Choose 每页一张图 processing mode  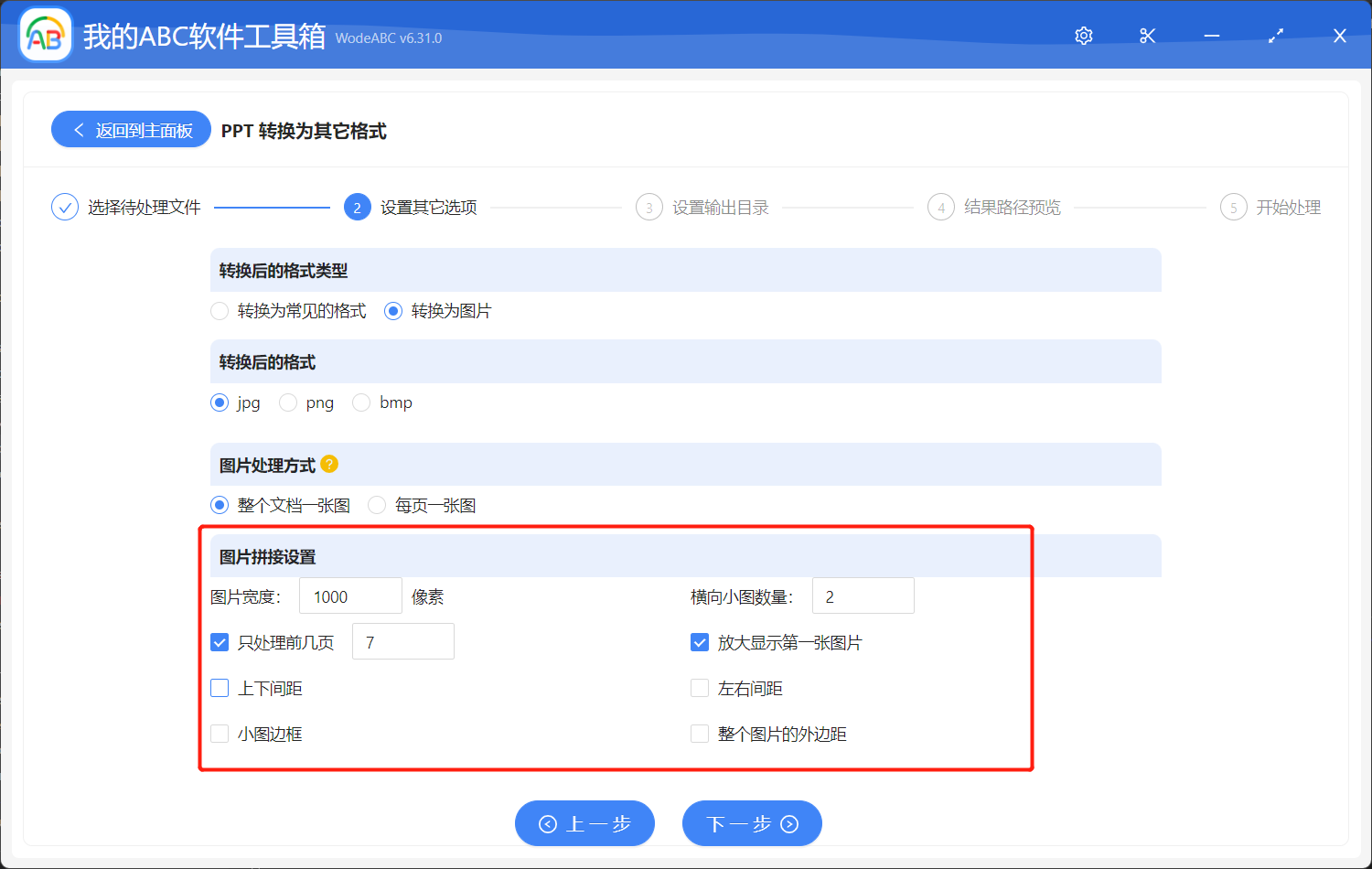(377, 504)
